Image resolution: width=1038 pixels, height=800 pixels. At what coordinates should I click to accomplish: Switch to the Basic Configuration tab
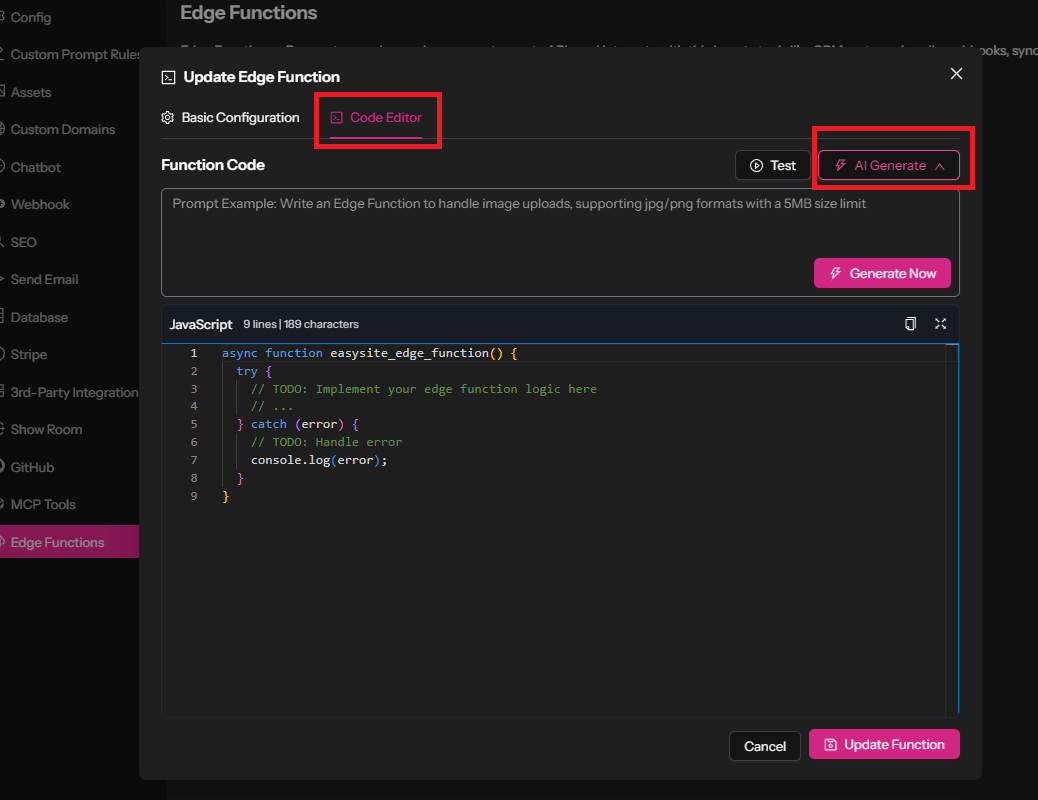coord(230,118)
